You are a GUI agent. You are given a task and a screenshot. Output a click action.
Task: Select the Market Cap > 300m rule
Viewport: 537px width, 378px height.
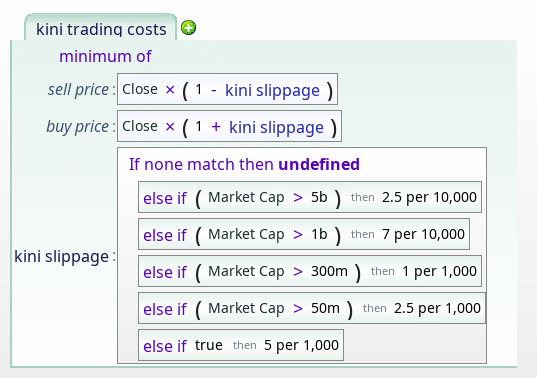[x=310, y=271]
